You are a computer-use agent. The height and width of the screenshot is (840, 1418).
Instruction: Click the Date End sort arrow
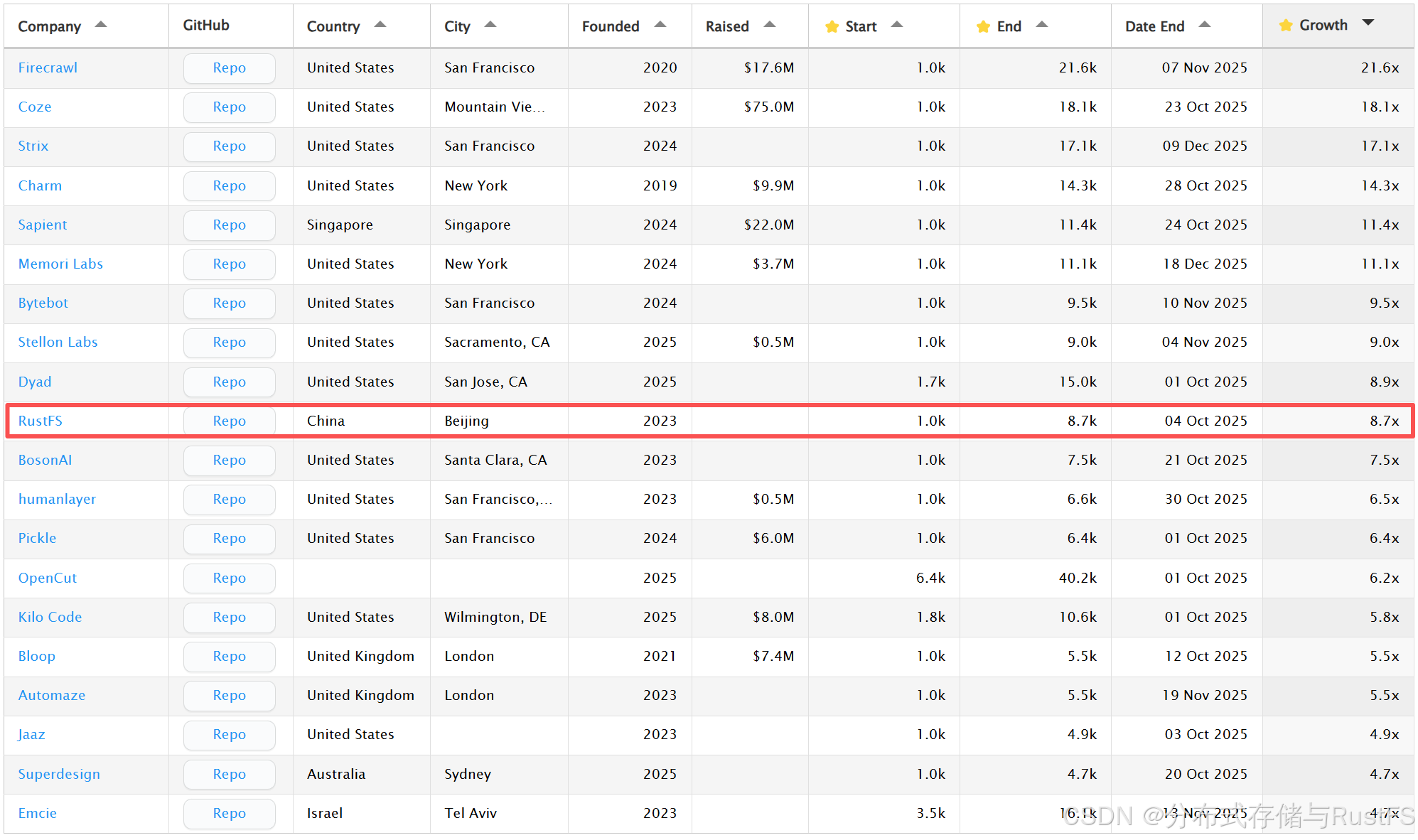(1205, 25)
